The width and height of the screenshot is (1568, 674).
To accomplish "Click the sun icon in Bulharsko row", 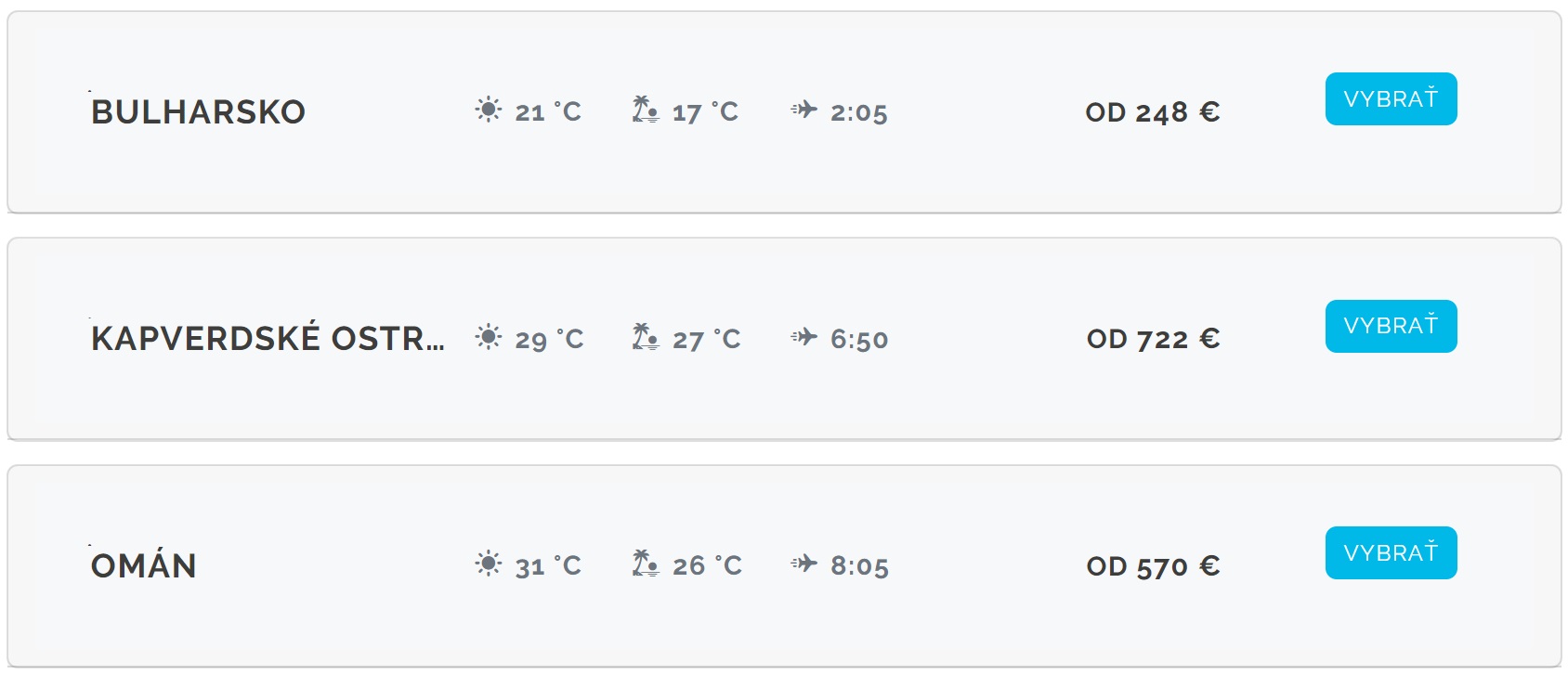I will (489, 110).
